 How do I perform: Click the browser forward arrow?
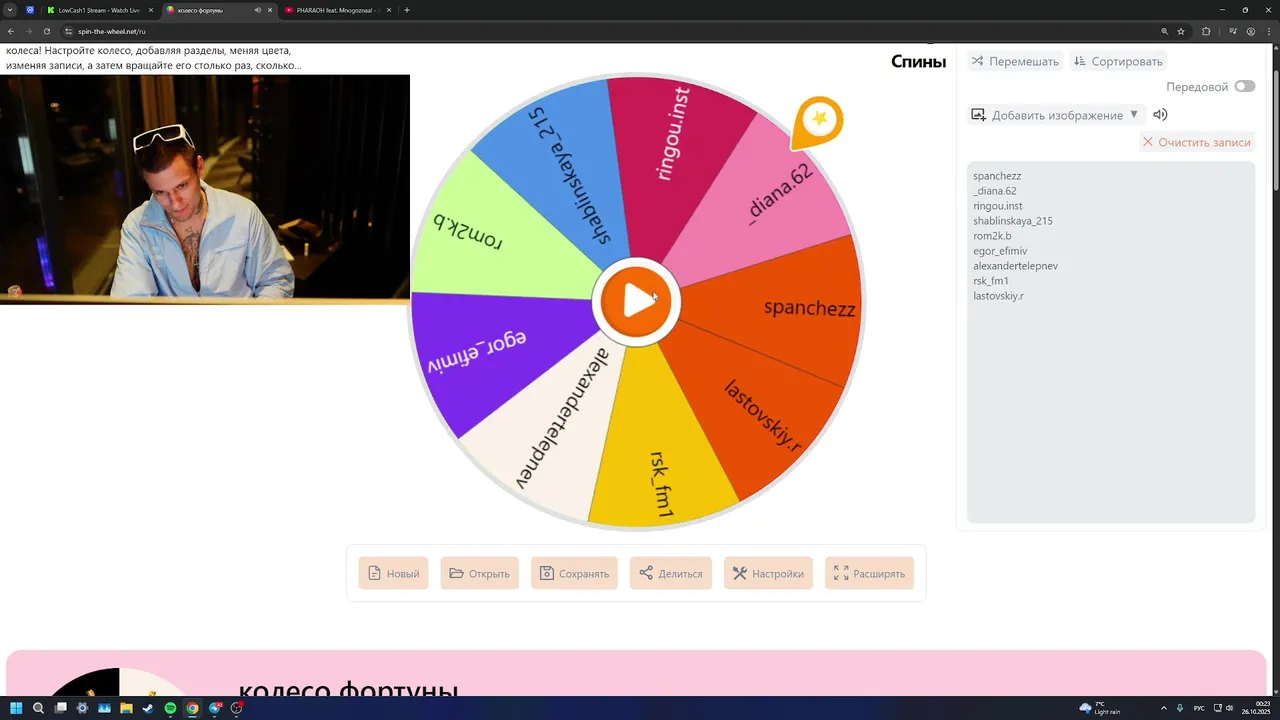click(x=28, y=31)
